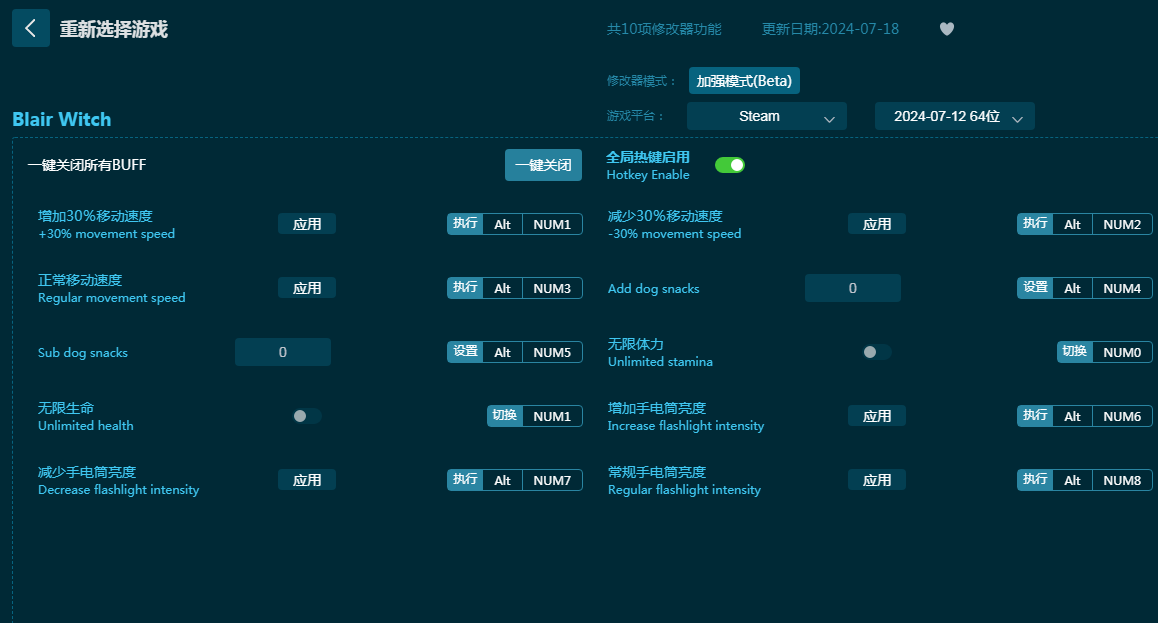Click the 更新日期:2024-07-18 text
The image size is (1158, 623).
point(830,29)
